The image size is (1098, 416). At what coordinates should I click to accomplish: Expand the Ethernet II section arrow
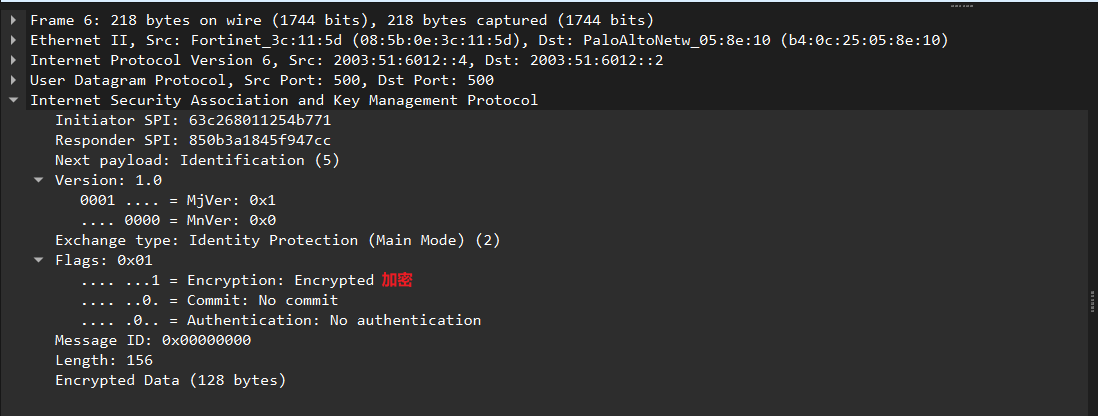(x=13, y=40)
